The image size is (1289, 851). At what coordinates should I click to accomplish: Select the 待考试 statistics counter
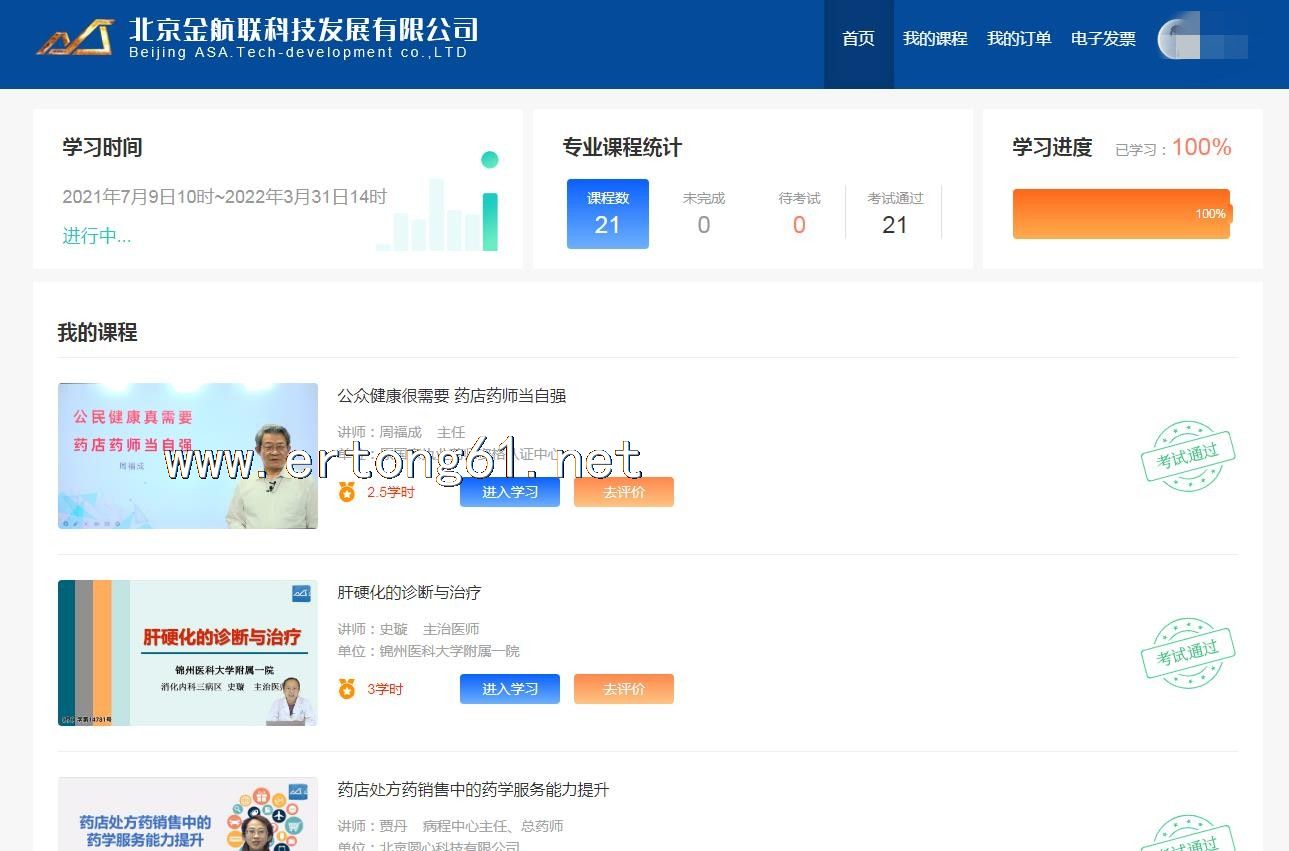pyautogui.click(x=799, y=213)
